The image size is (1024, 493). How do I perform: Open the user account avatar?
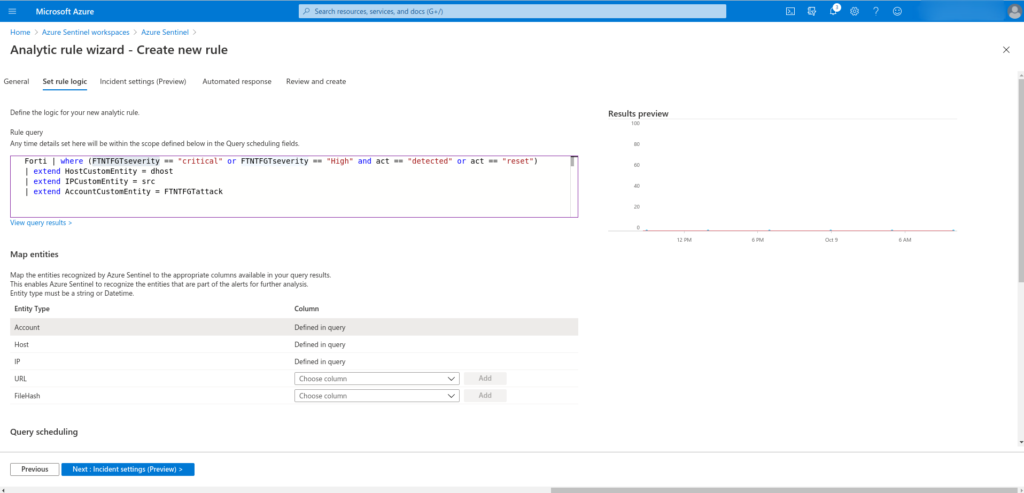click(x=1013, y=11)
